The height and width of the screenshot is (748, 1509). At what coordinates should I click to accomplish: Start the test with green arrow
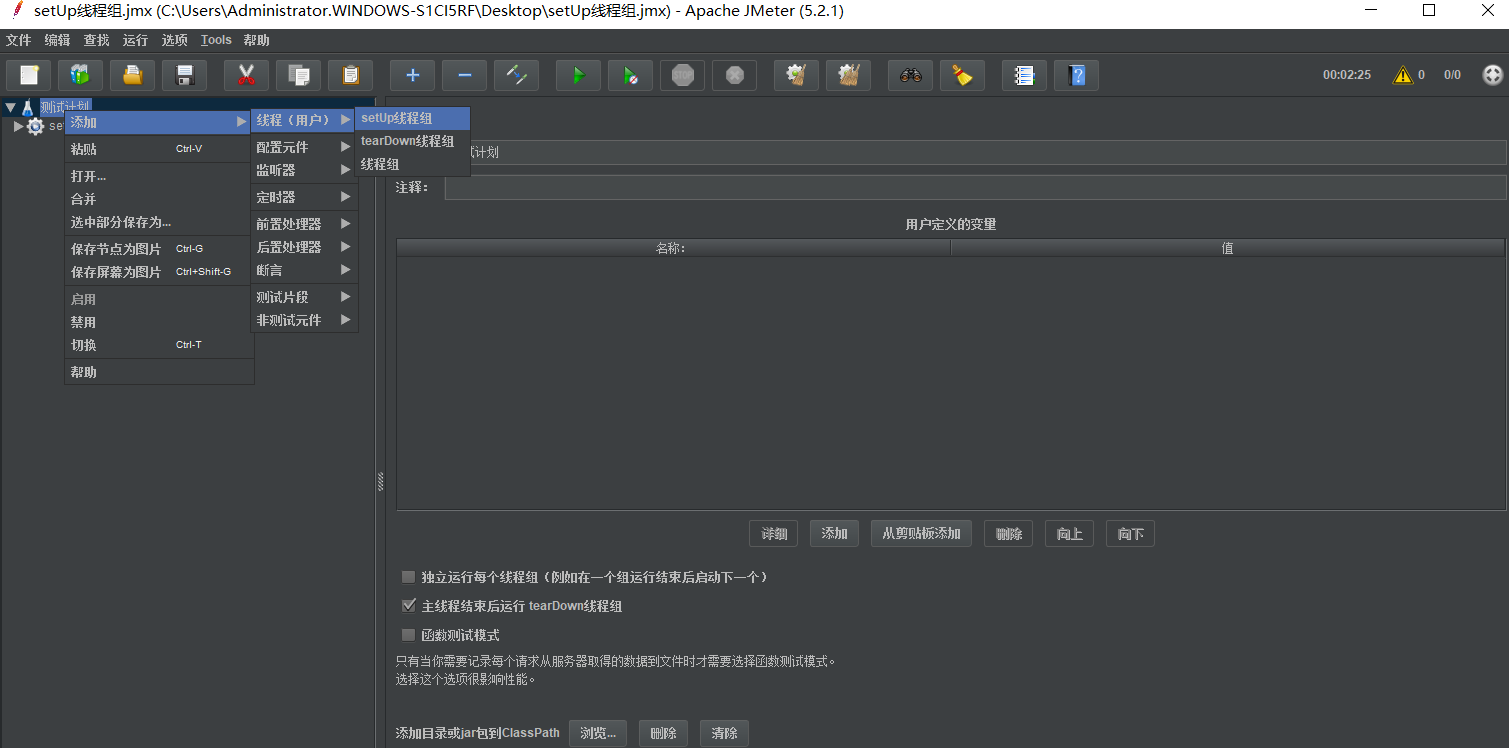coord(578,75)
